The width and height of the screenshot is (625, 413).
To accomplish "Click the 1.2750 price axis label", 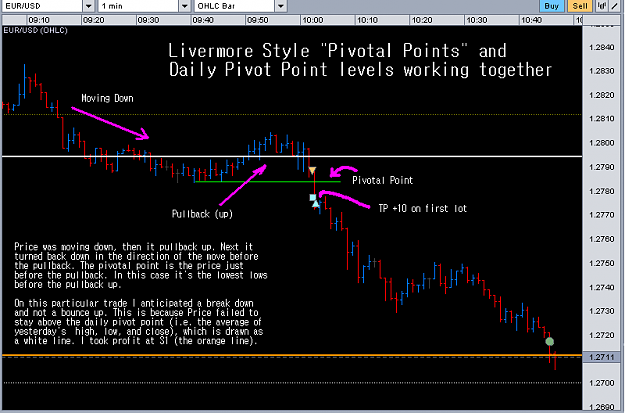I will tap(601, 263).
